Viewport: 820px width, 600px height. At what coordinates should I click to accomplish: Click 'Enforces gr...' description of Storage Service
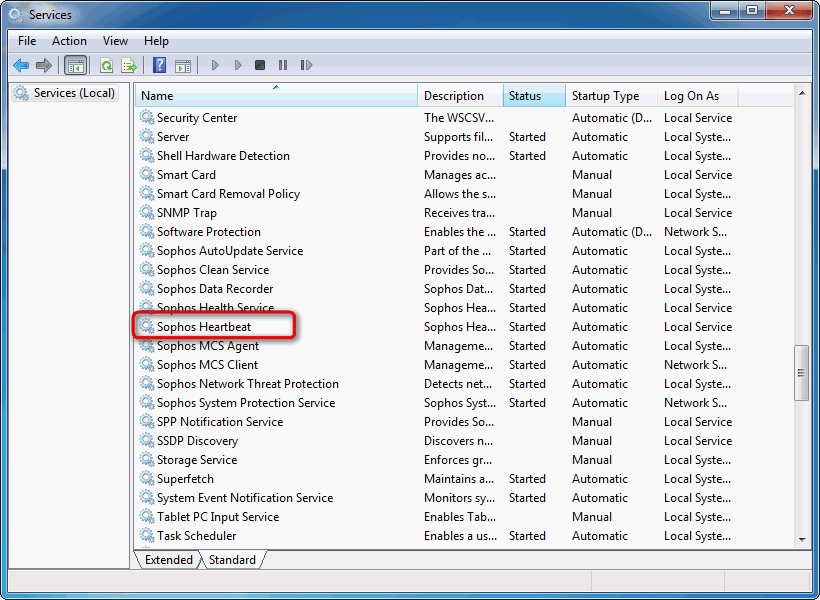pos(458,460)
